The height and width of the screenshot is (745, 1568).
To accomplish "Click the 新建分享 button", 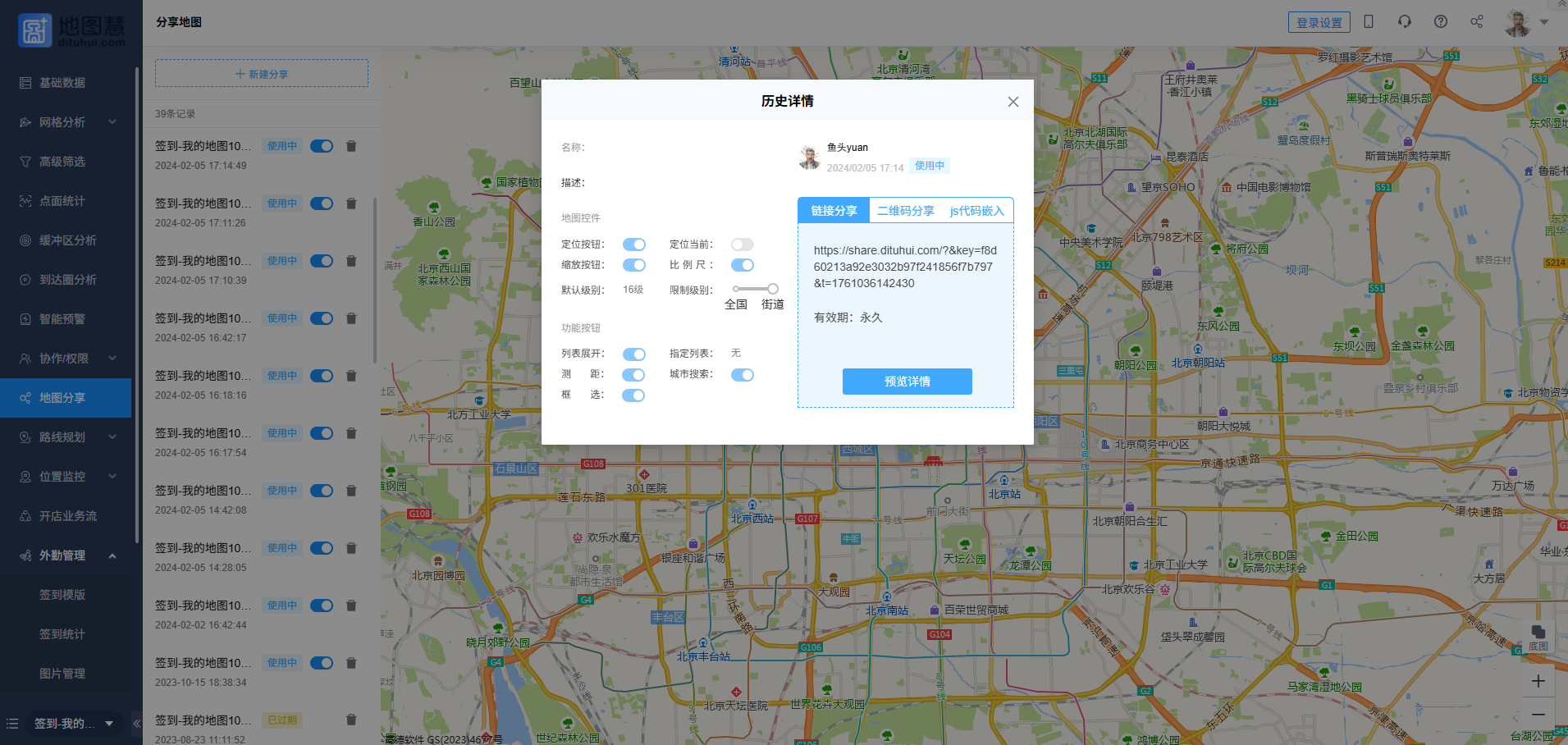I will tap(262, 74).
